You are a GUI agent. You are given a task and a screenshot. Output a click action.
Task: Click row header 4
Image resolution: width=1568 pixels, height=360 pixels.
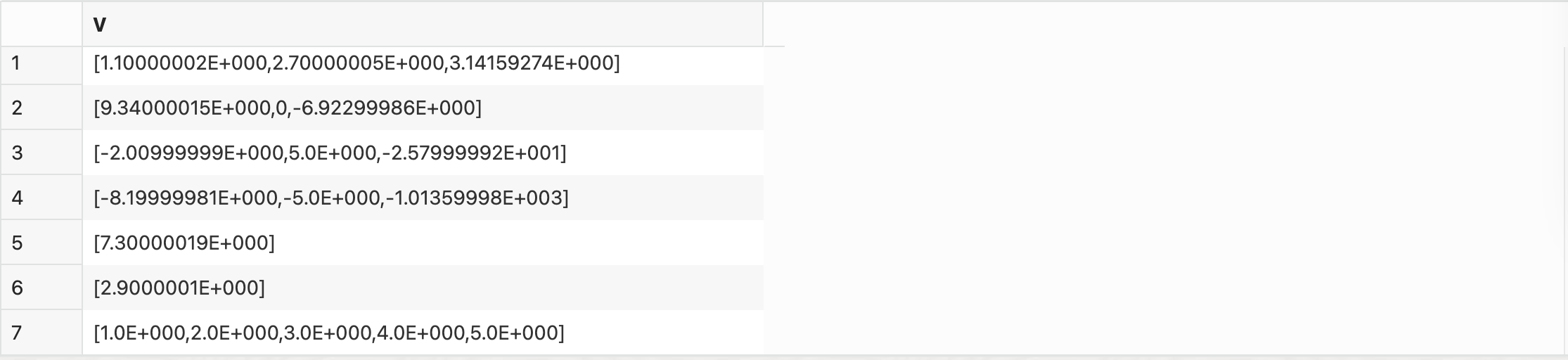(41, 198)
